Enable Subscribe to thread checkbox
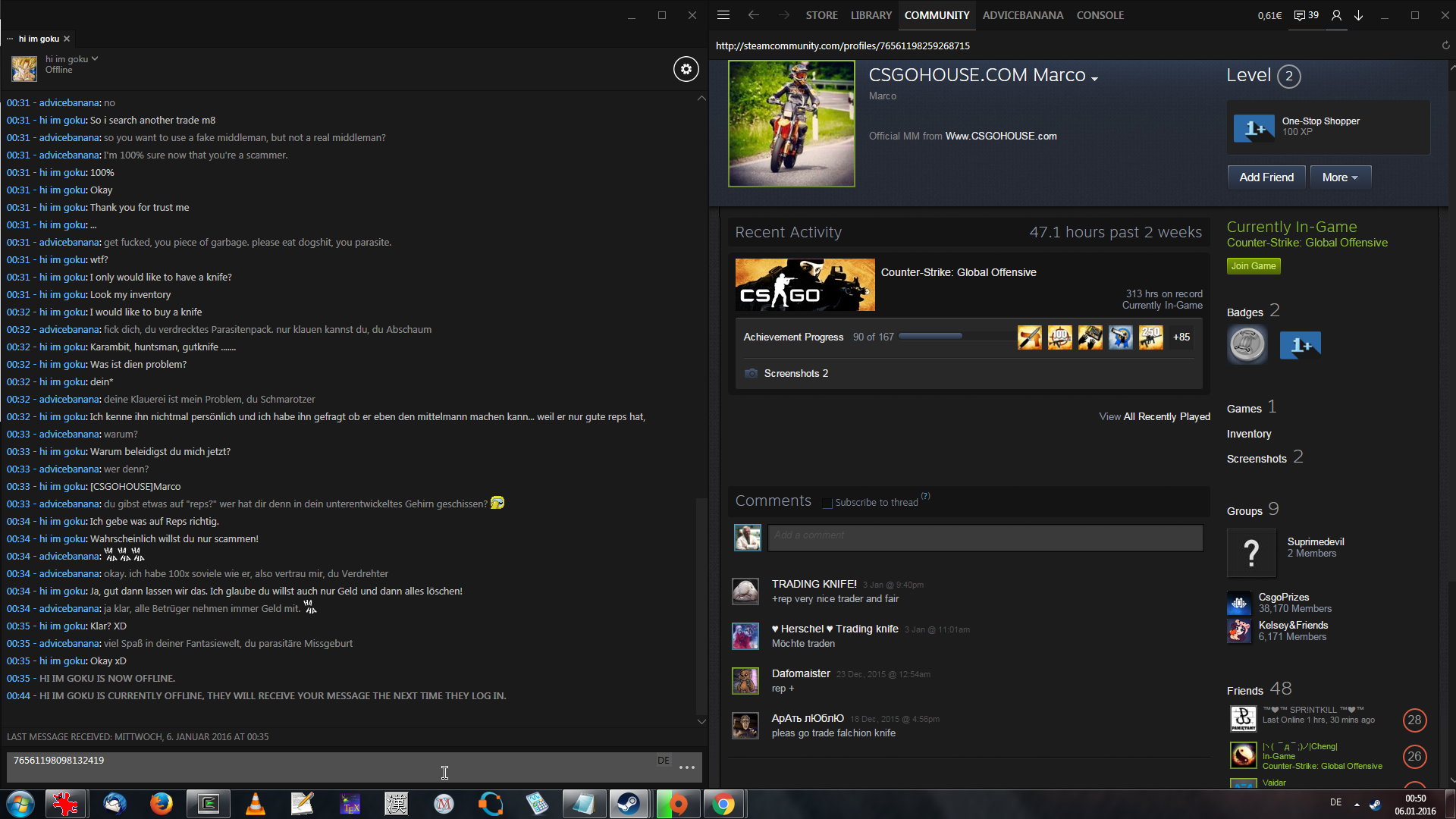 pos(827,503)
